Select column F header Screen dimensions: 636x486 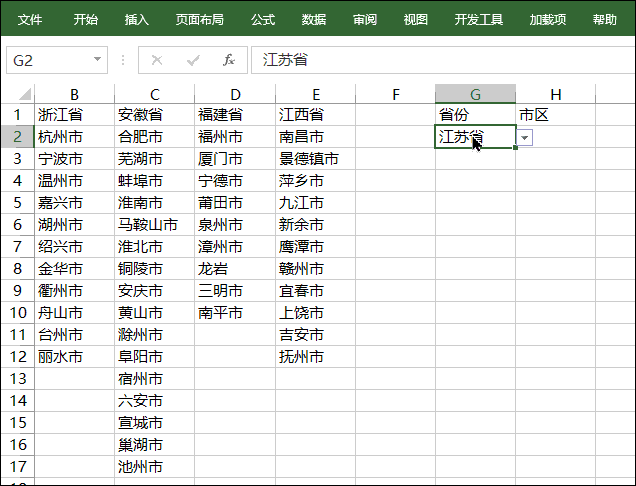(x=396, y=94)
